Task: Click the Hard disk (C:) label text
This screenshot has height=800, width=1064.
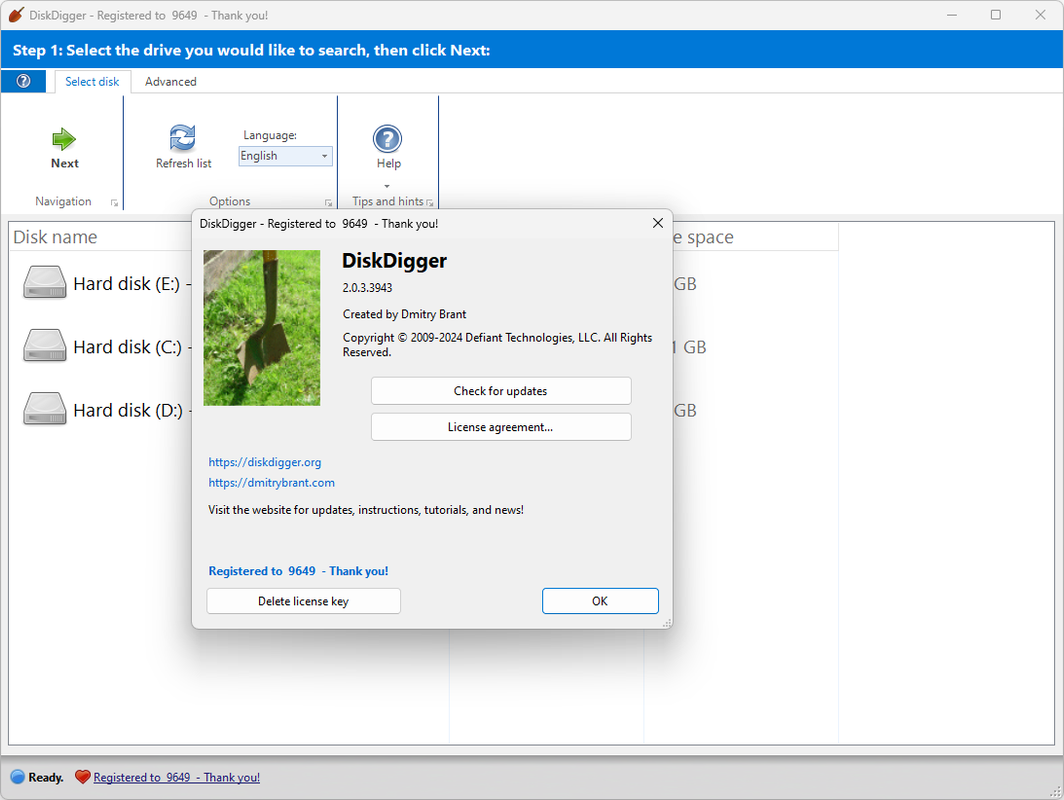Action: [128, 347]
